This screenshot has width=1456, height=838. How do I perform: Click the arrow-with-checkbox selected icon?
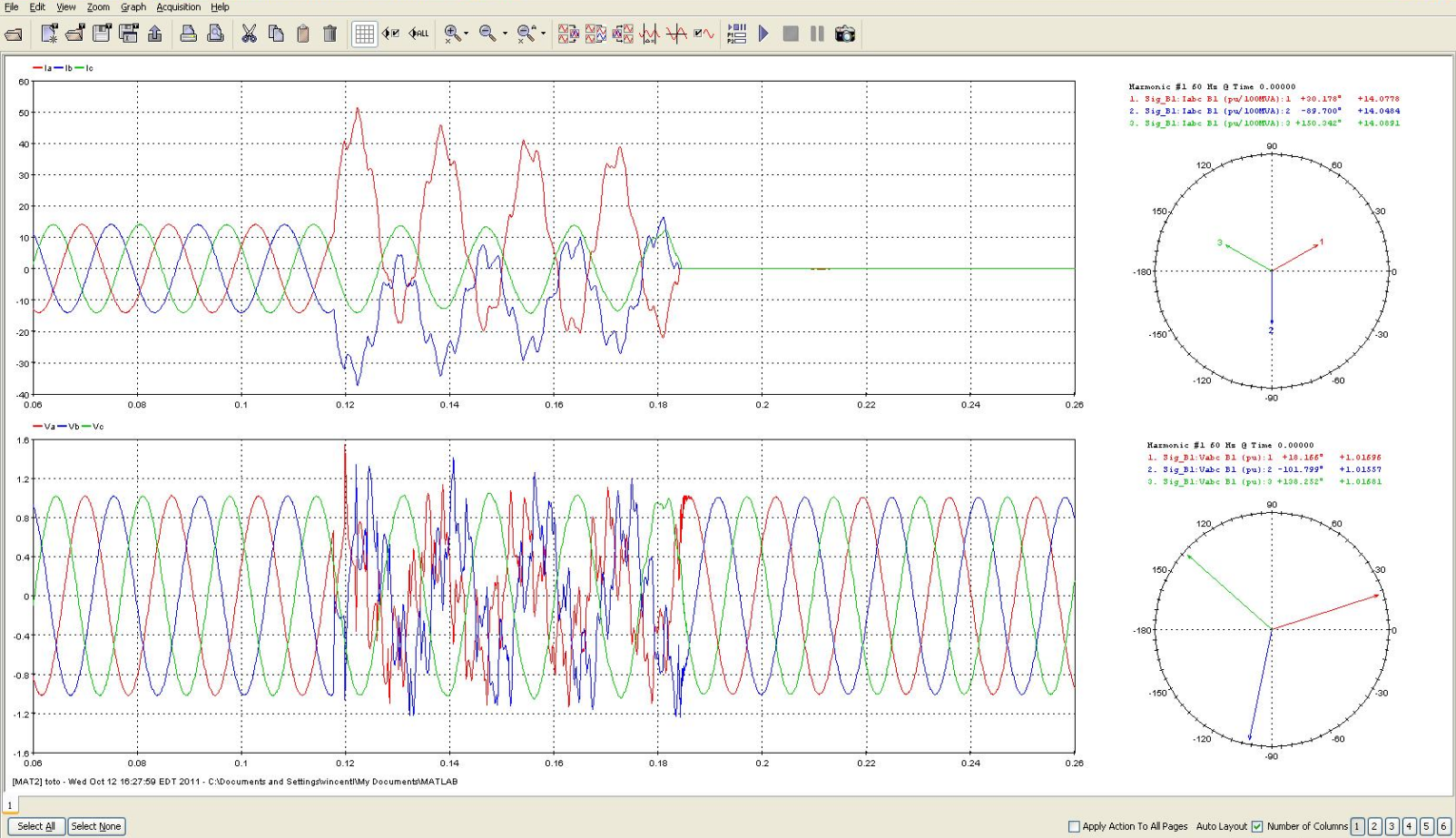pos(390,34)
